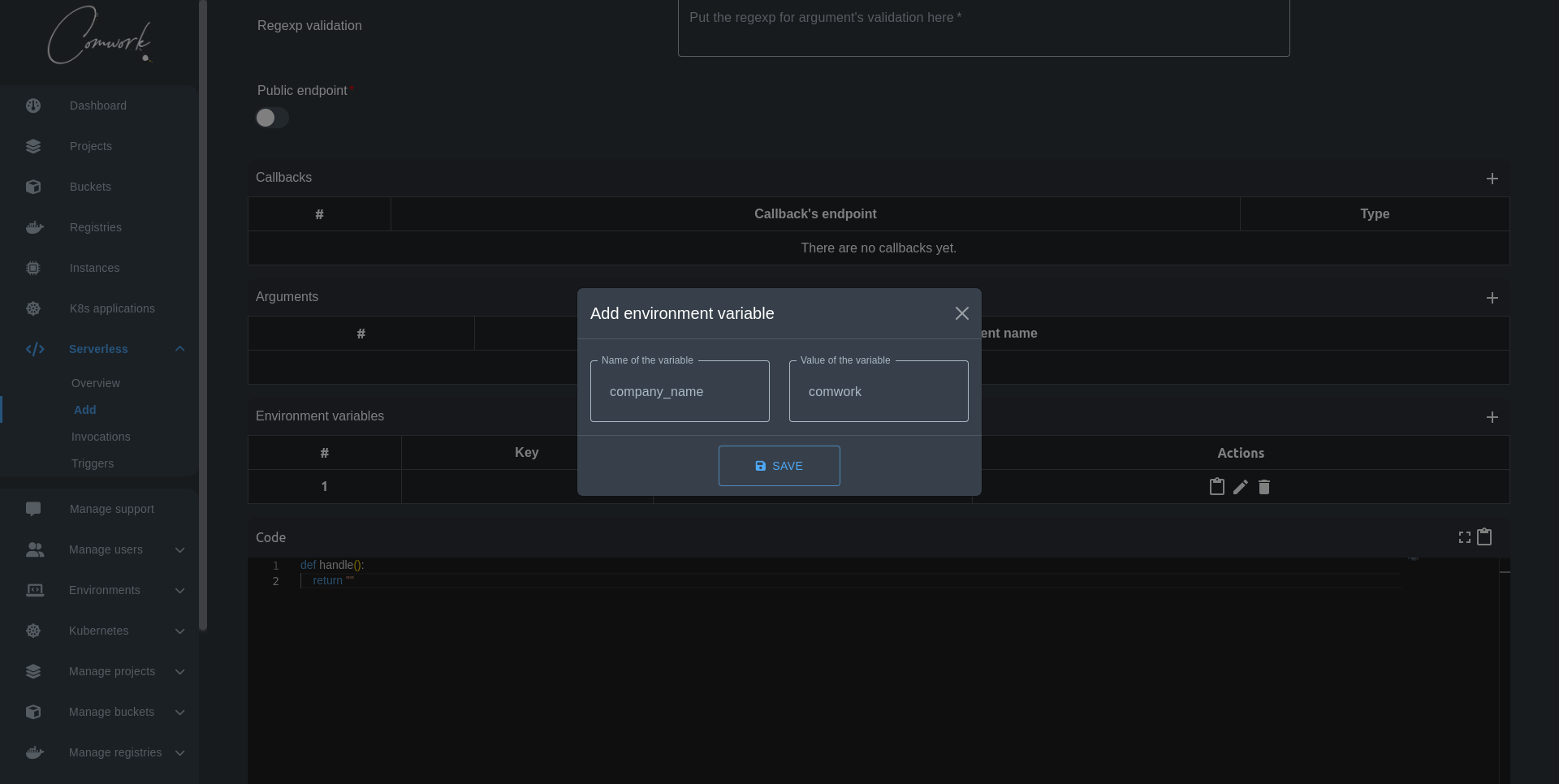Expand the Kubernetes submenu chevron

coord(180,631)
